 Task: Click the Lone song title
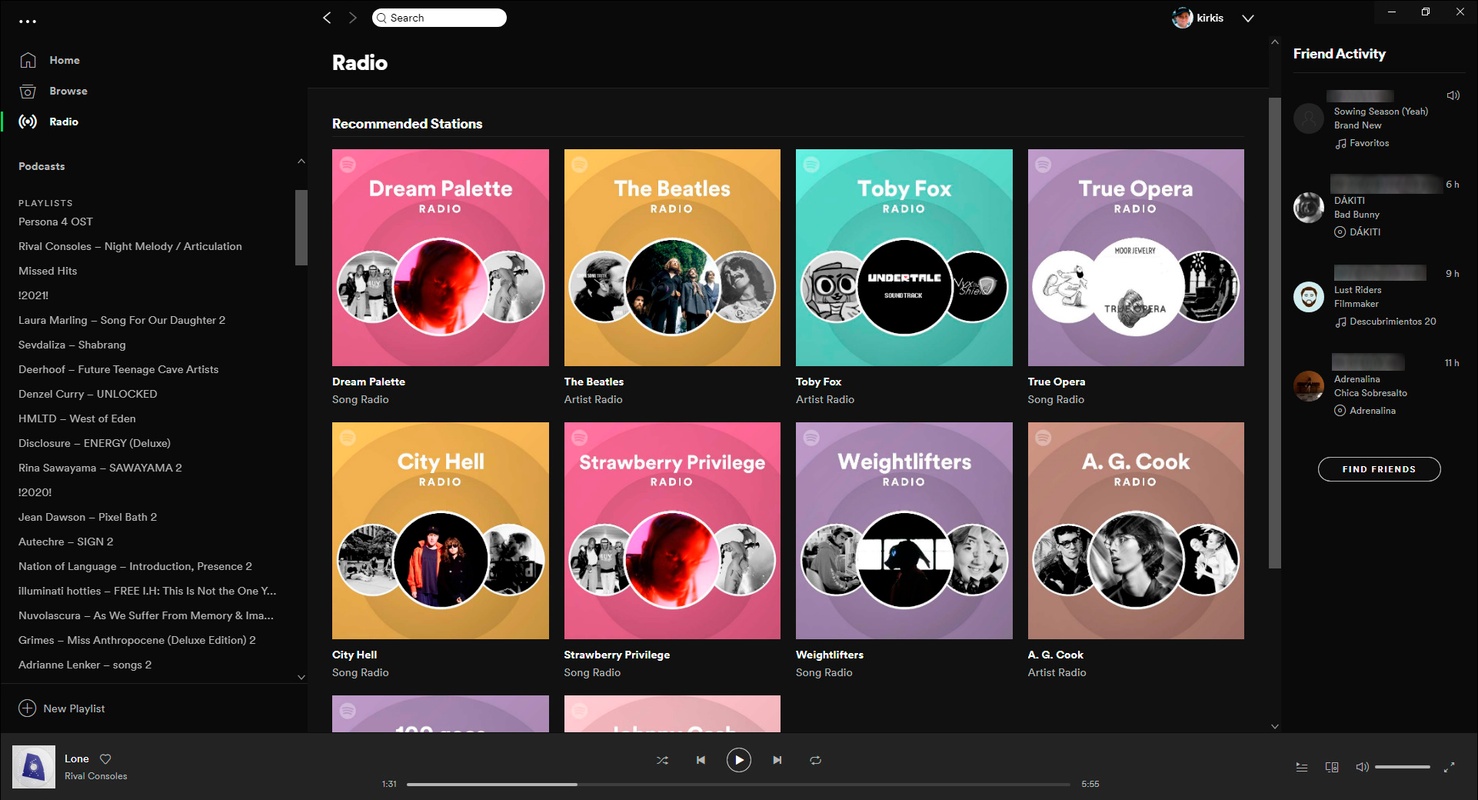click(x=77, y=759)
